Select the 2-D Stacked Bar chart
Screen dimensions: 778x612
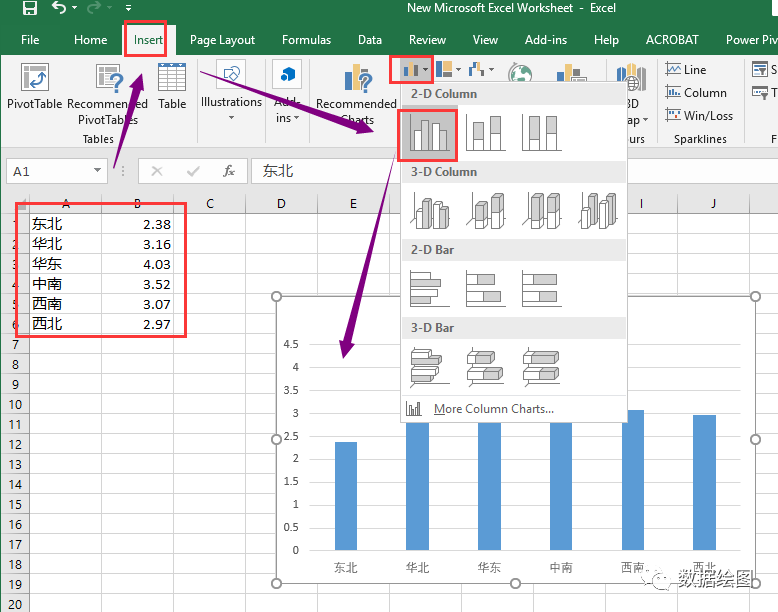click(485, 288)
